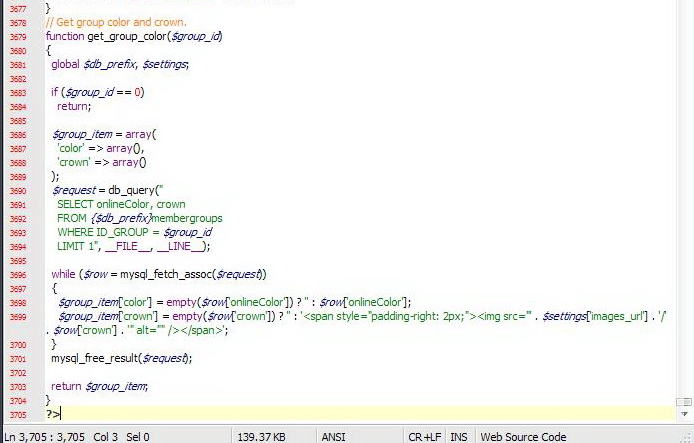Place the cursor on the get_group_color function name
Screen dimensions: 694x443
click(127, 36)
